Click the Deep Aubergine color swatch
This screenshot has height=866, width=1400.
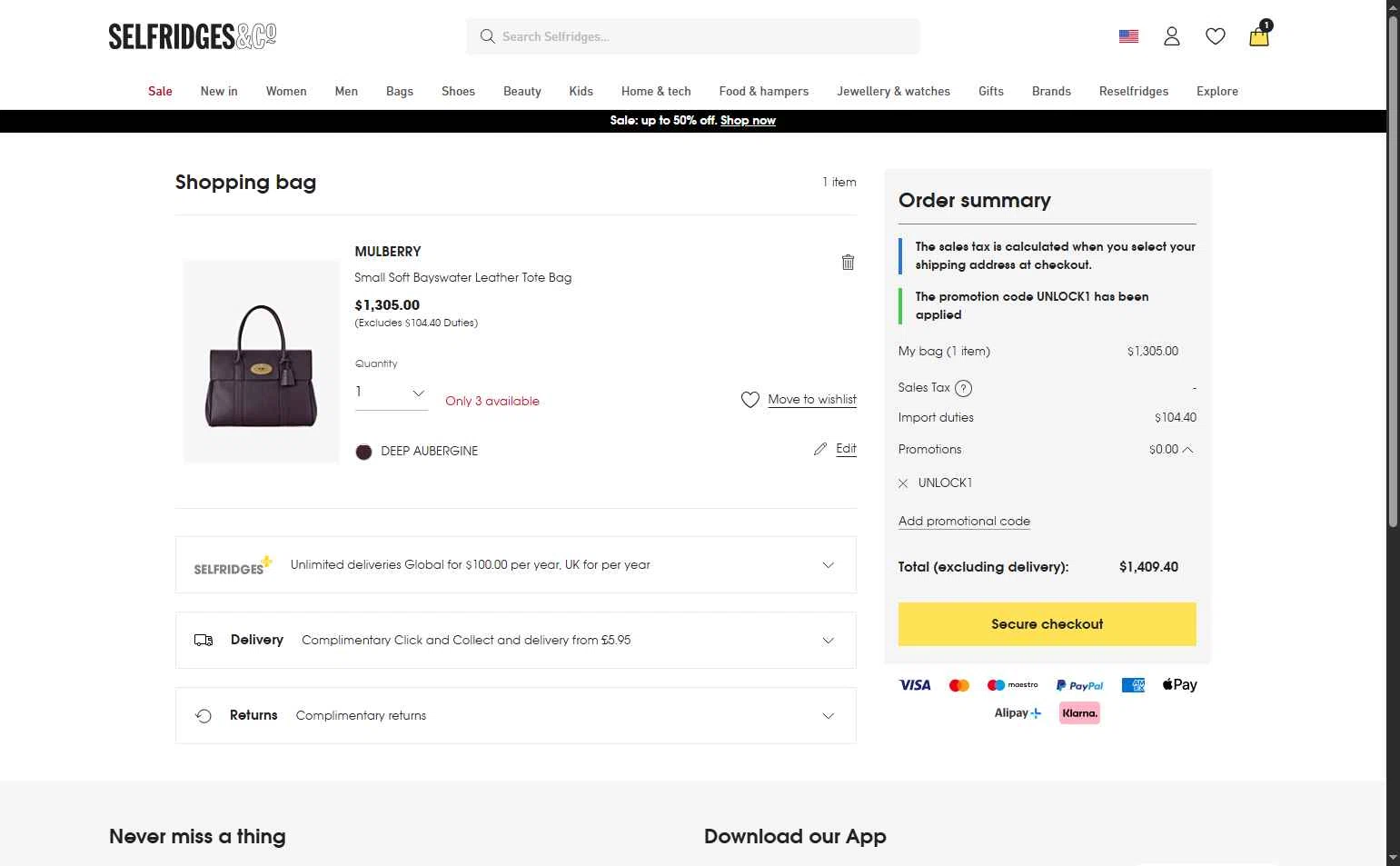[363, 452]
